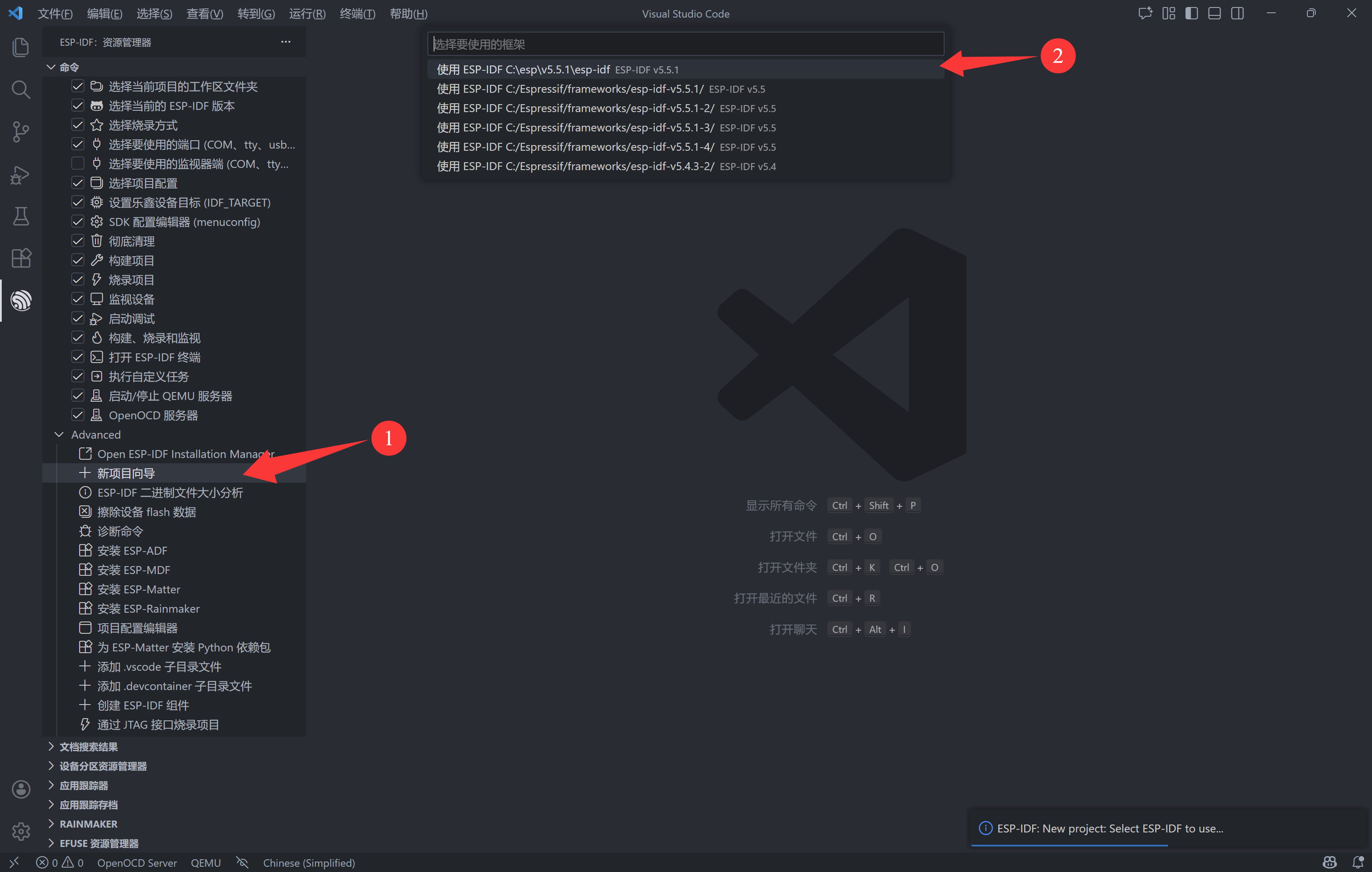Viewport: 1372px width, 872px height.
Task: Toggle bottom panel layout icon
Action: (x=1214, y=13)
